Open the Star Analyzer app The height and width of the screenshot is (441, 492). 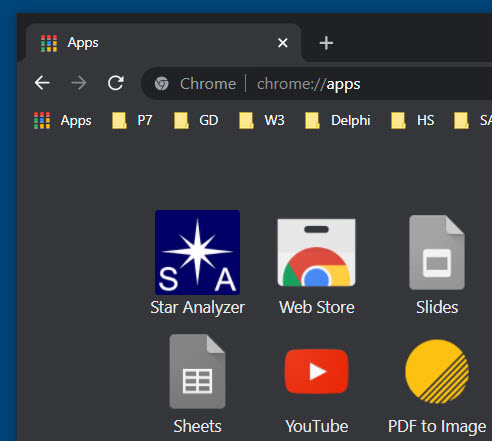(197, 252)
